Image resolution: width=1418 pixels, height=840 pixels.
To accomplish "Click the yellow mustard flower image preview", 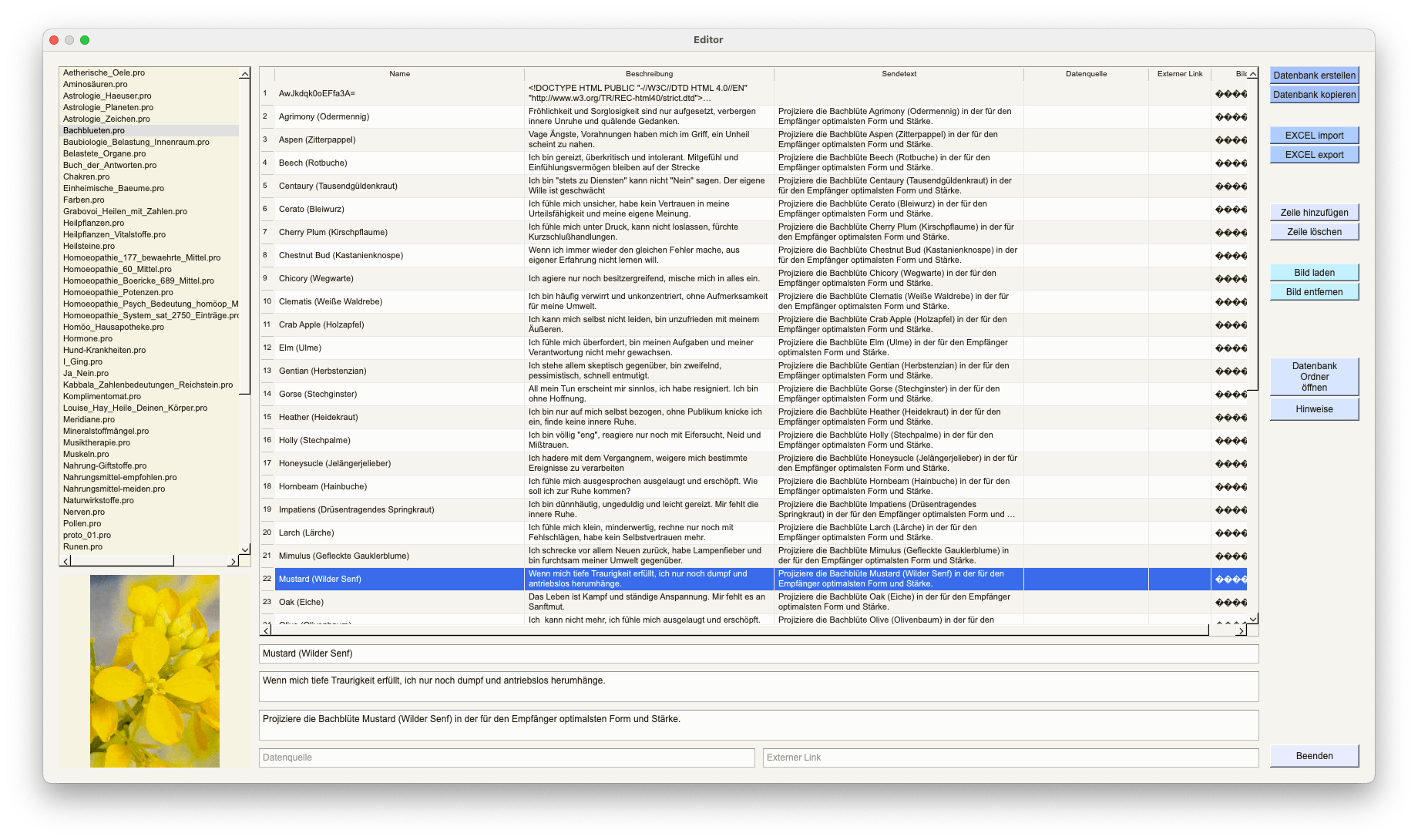I will tap(155, 670).
